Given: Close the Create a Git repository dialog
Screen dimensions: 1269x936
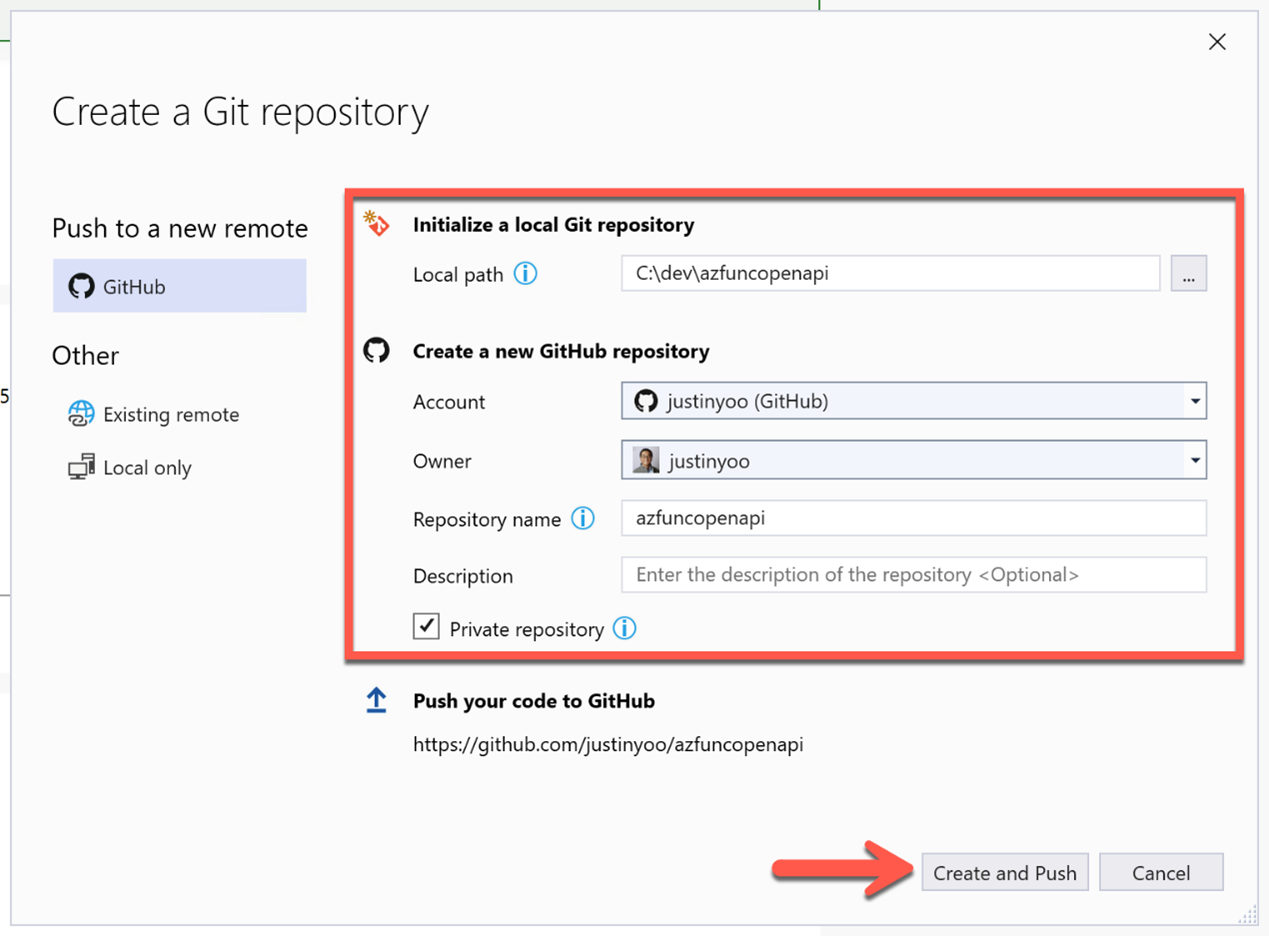Looking at the screenshot, I should pyautogui.click(x=1217, y=42).
